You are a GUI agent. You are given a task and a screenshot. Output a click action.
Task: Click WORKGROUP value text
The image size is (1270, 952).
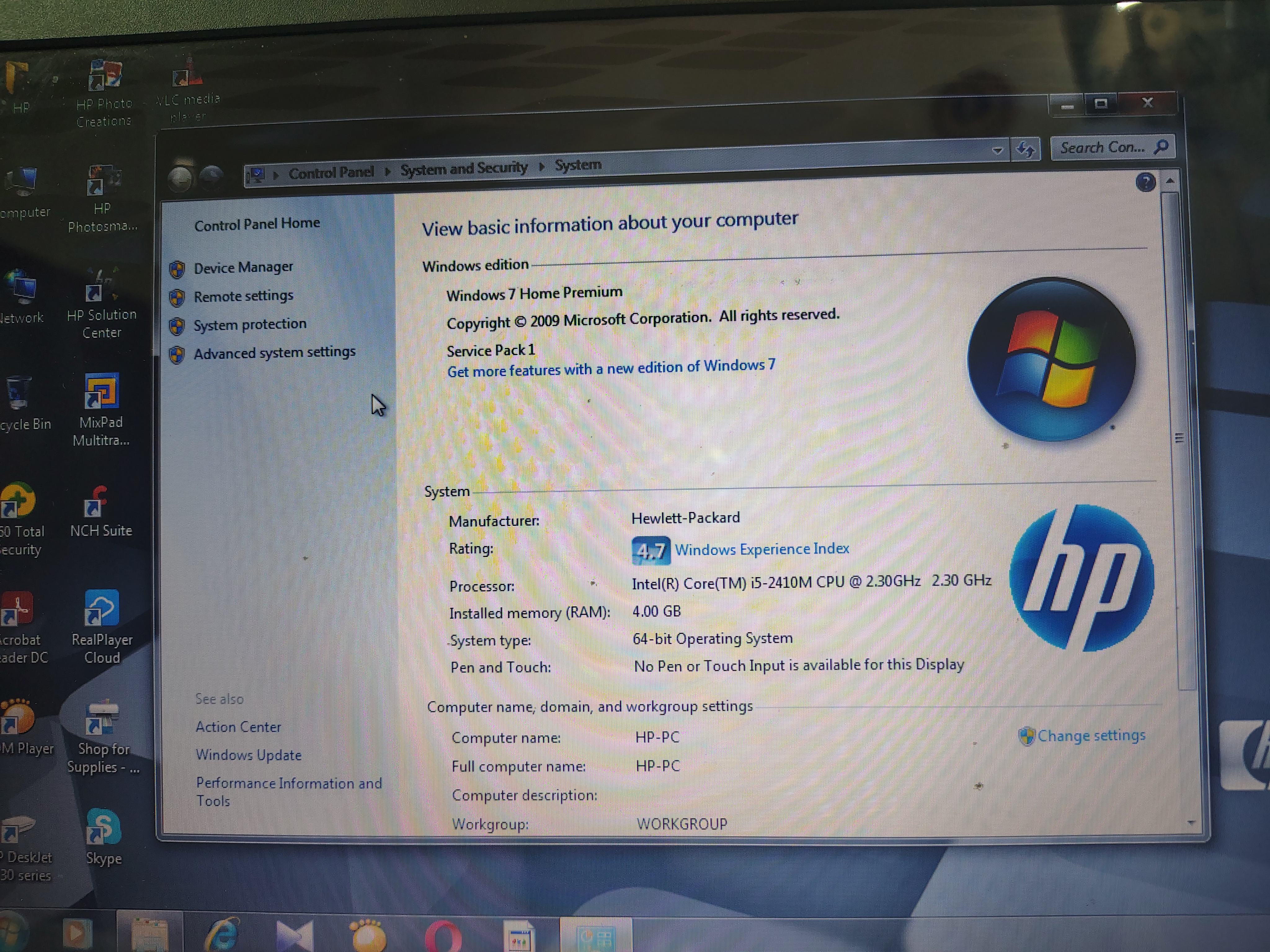(682, 824)
